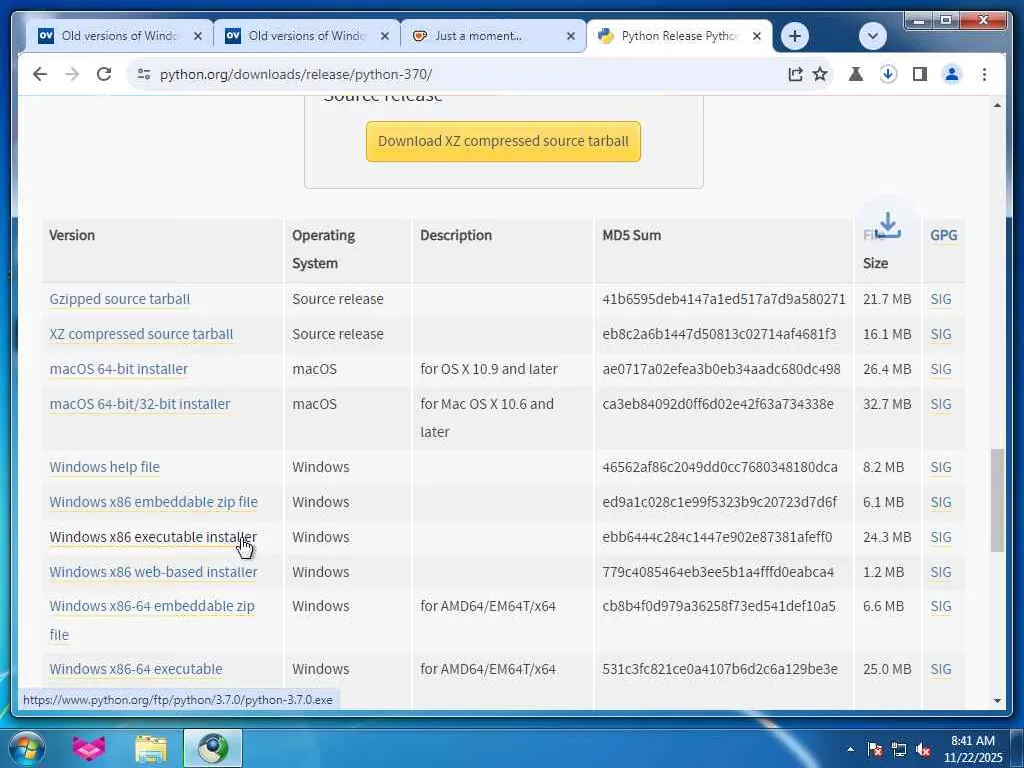Select MD5 sum 41b6595deb4147a1ed517a7d9a580271
This screenshot has width=1024, height=768.
724,299
